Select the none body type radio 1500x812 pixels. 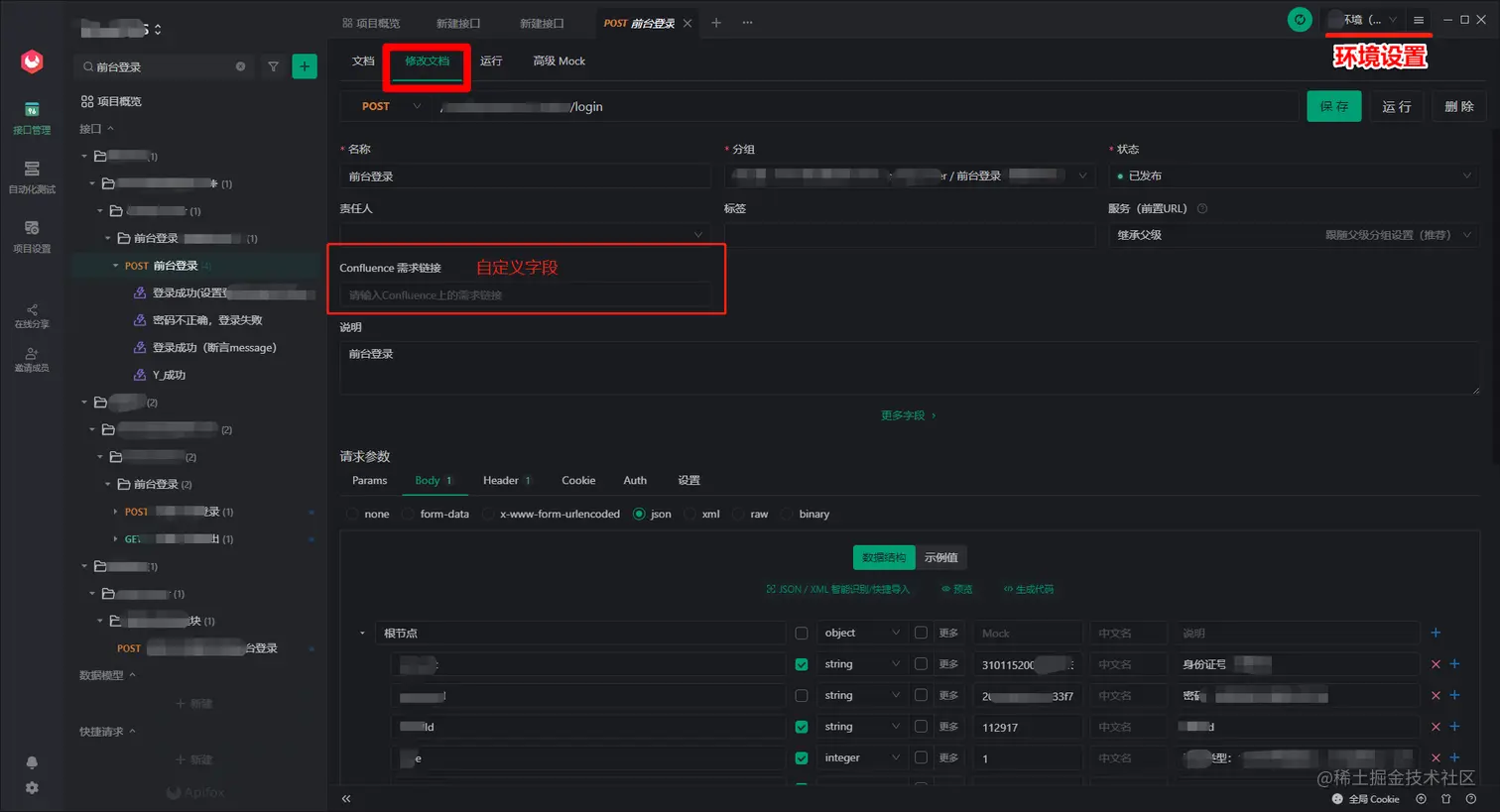point(352,514)
